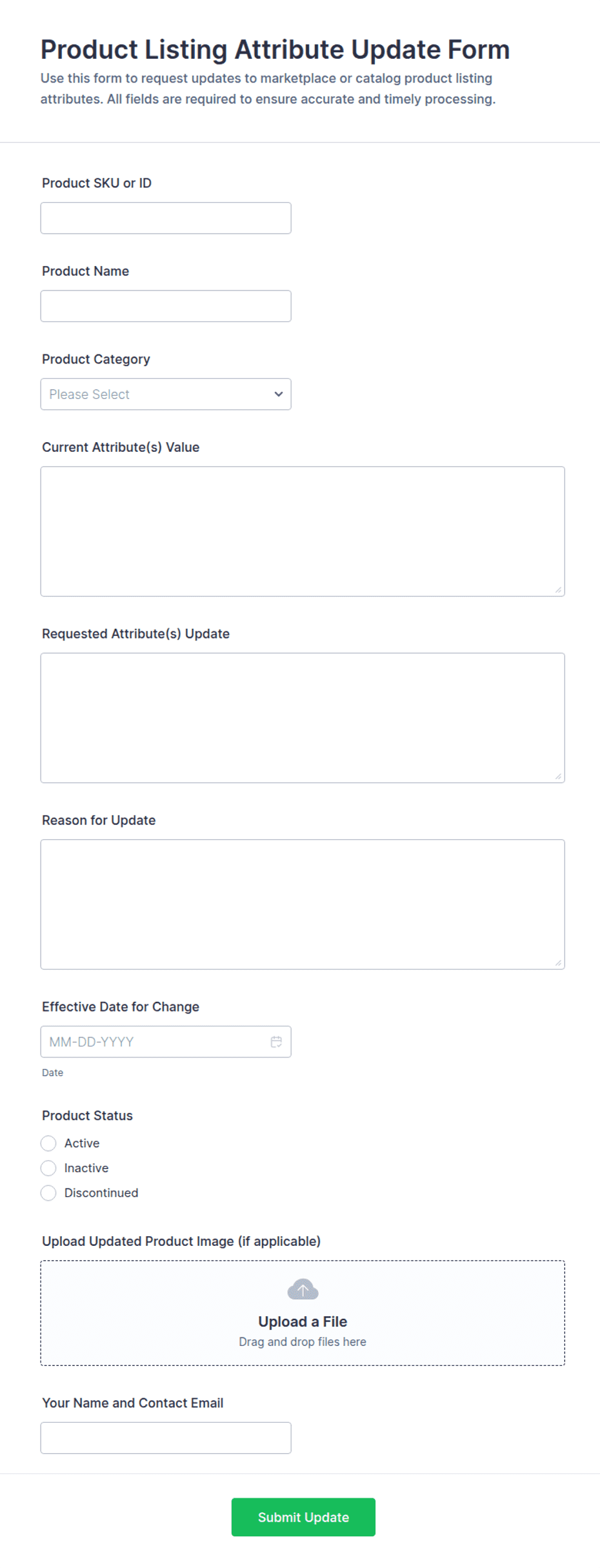Click into the Product Name field
600x1568 pixels.
[x=166, y=306]
